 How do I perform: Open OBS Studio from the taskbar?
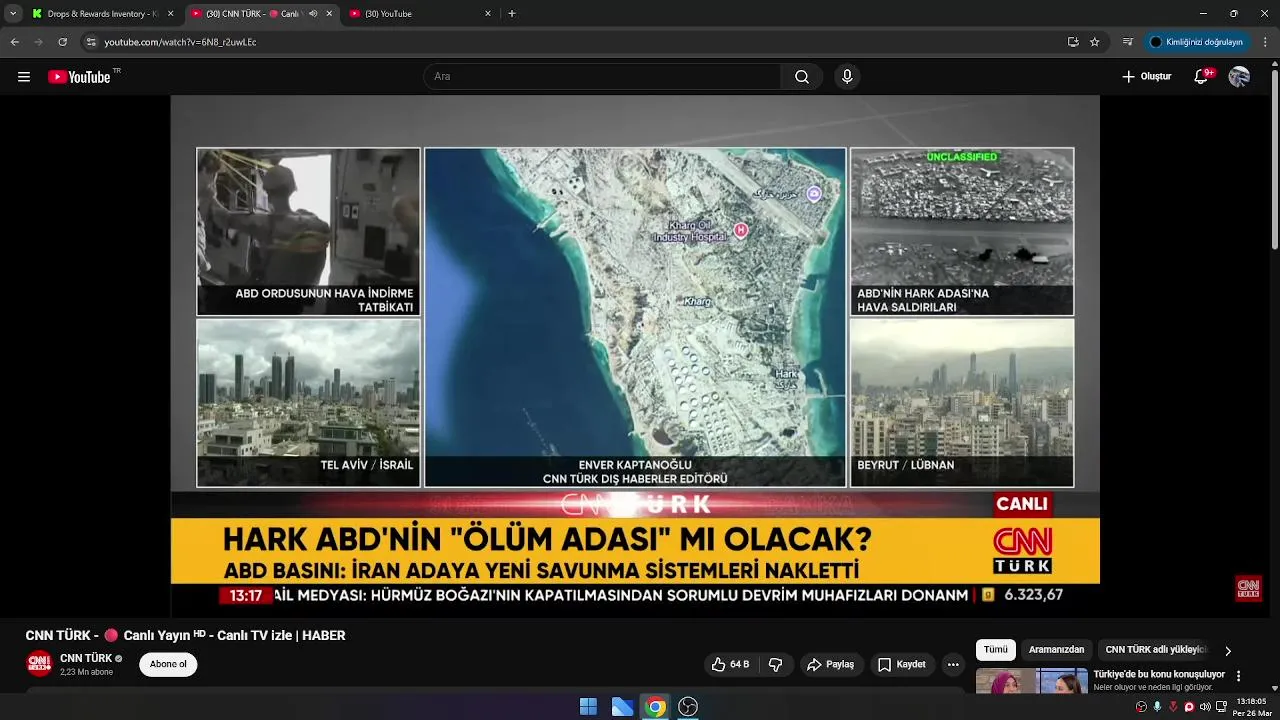click(x=688, y=707)
